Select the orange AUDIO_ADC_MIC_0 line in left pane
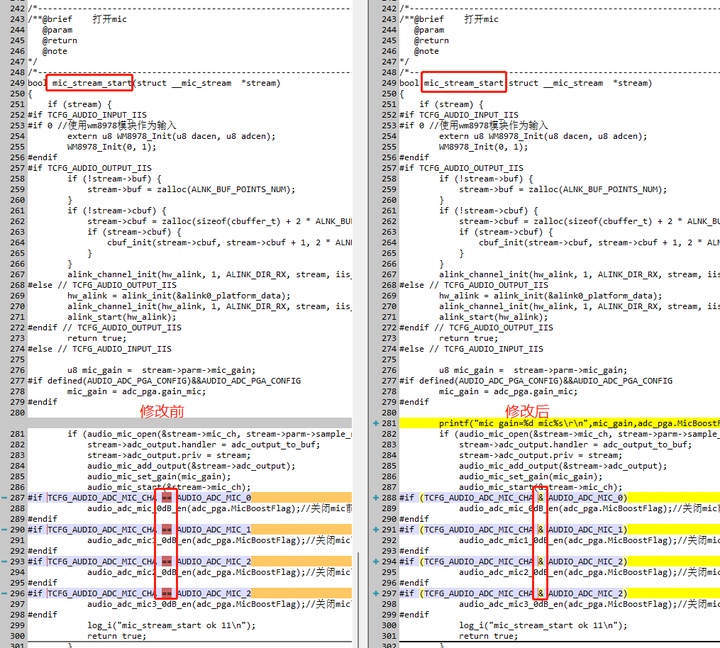The image size is (720, 648). point(190,498)
